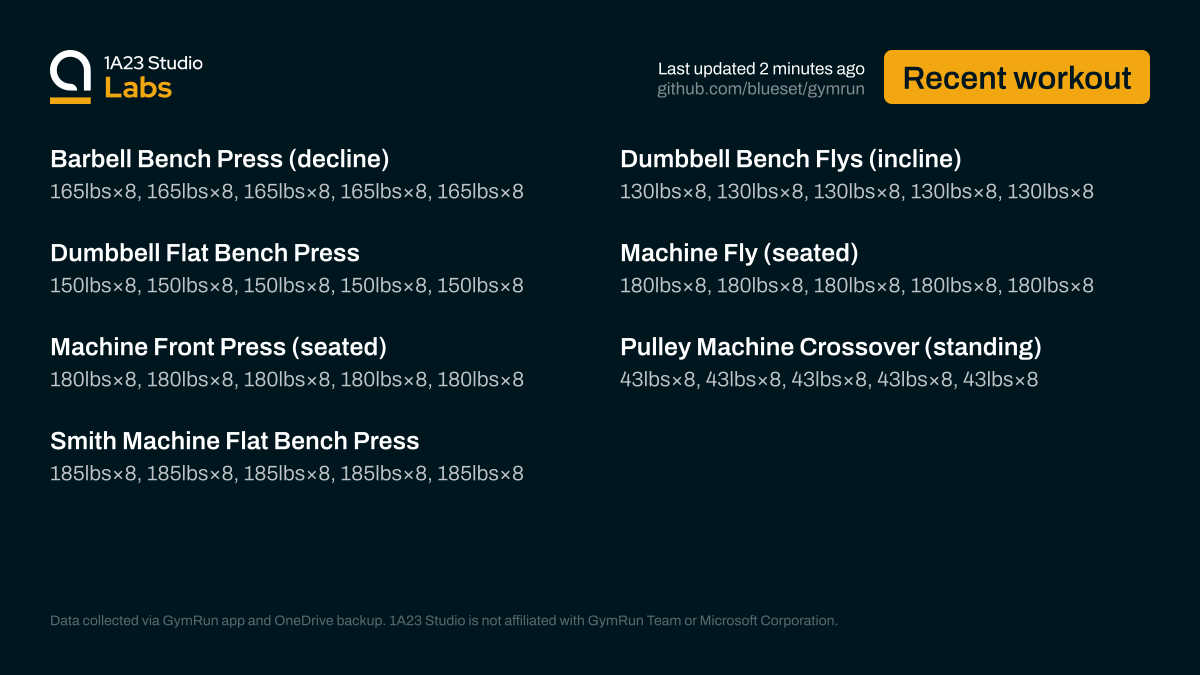Screen dimensions: 1200x675
Task: Open the github.com/blueset/gymrun link
Action: coord(760,90)
